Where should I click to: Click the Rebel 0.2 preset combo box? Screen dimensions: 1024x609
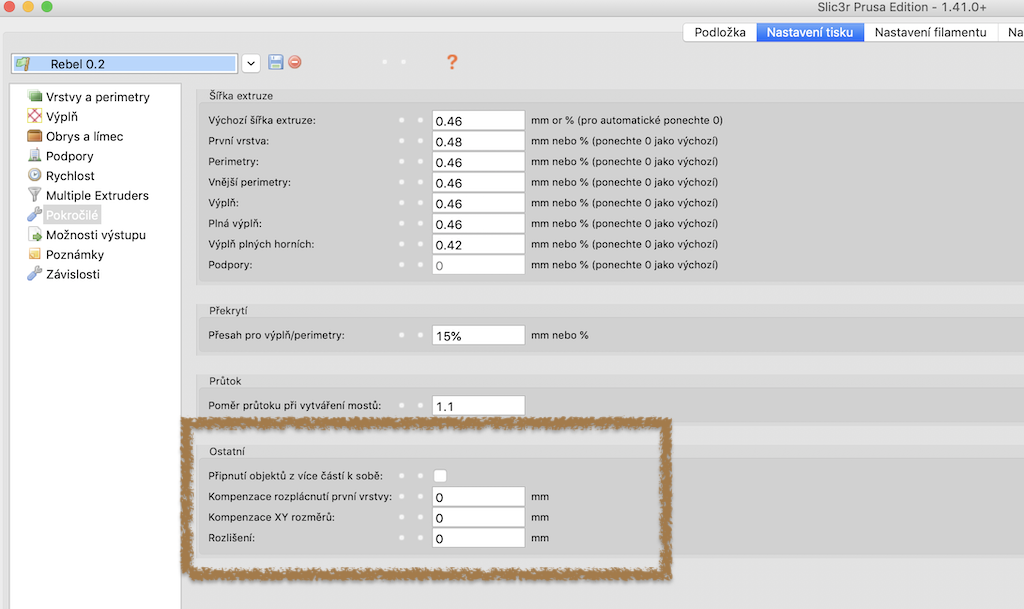125,64
